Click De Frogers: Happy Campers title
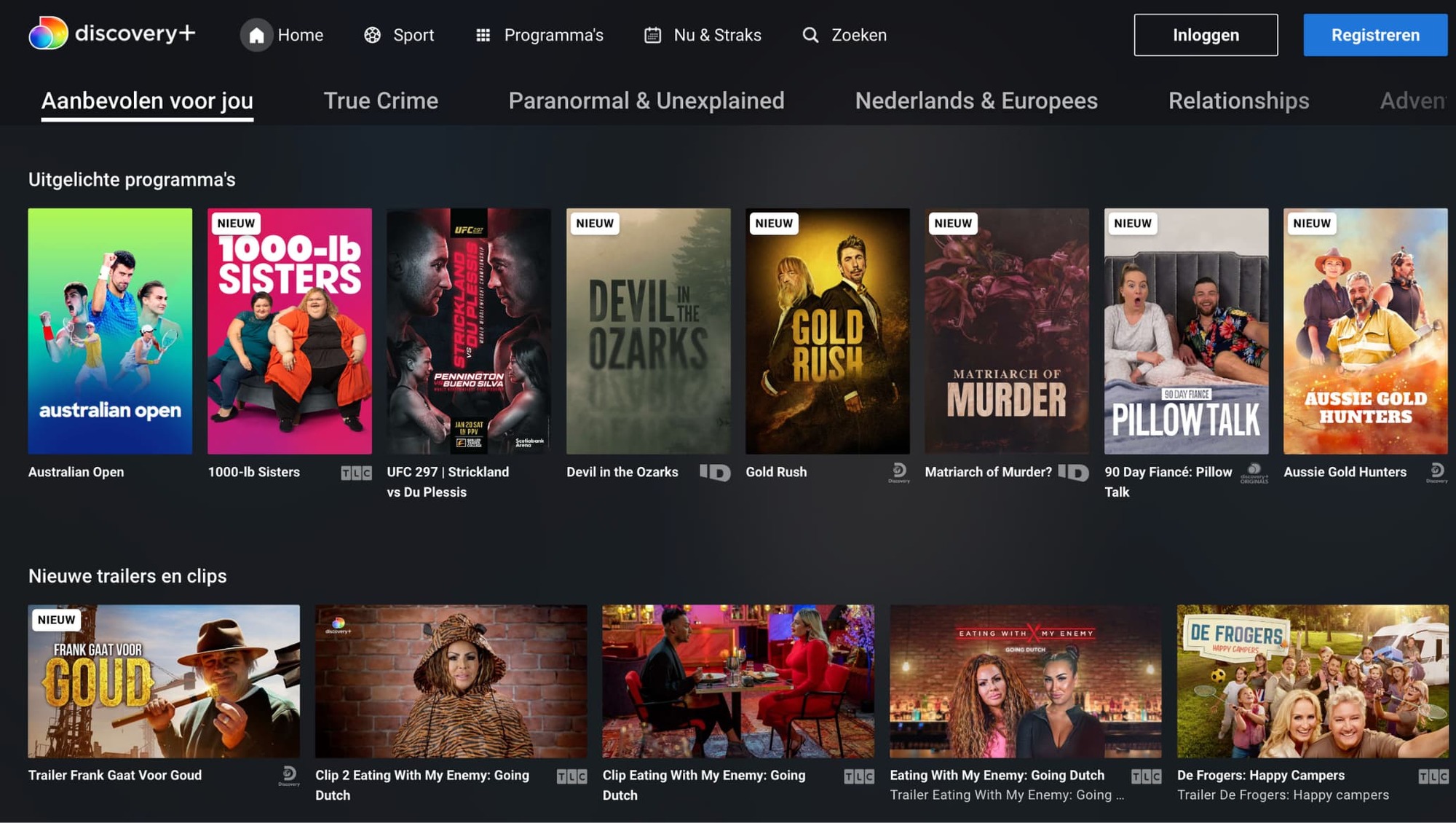 click(x=1261, y=776)
